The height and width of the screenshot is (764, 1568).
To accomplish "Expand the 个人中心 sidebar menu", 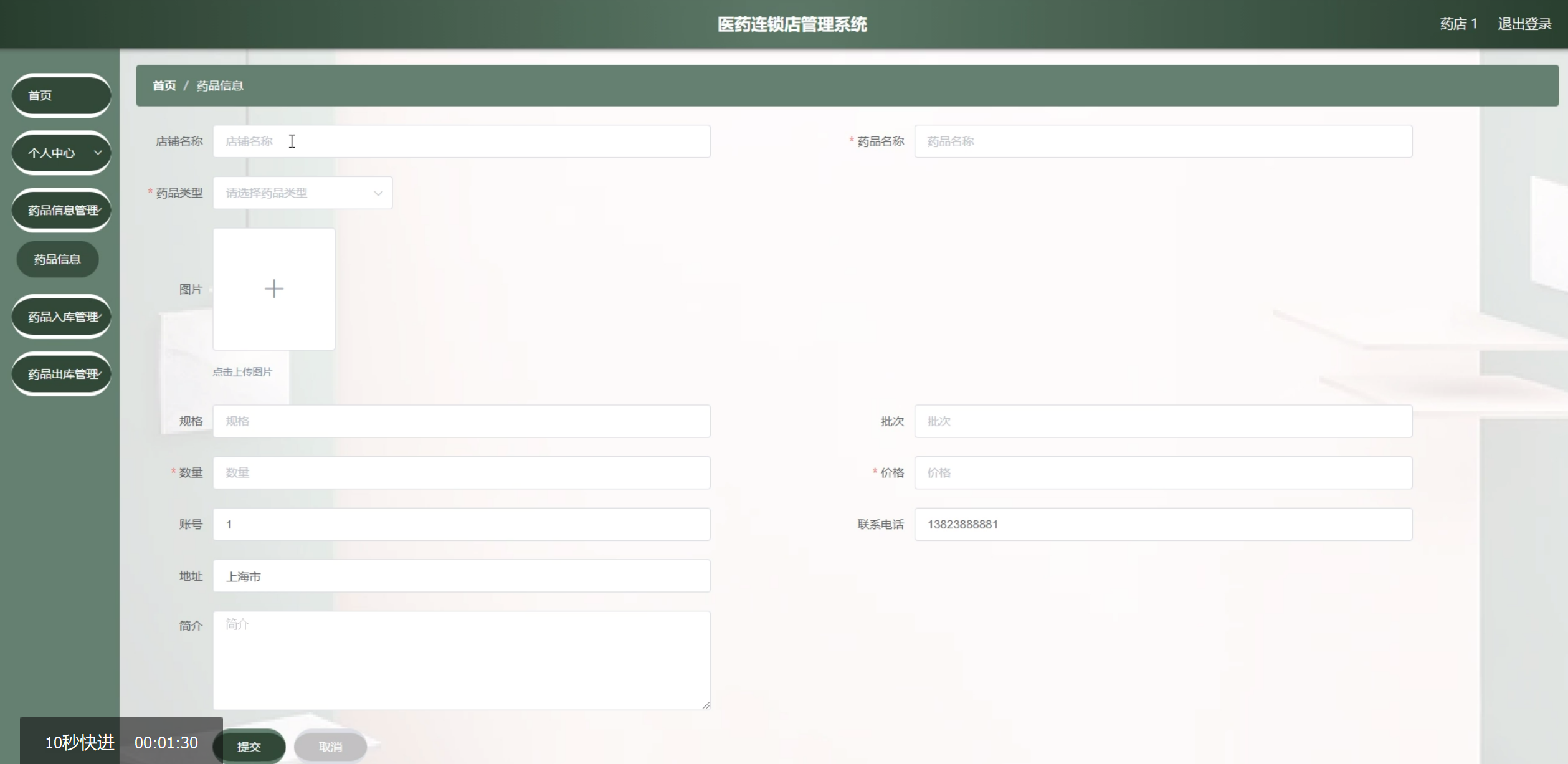I will pyautogui.click(x=61, y=153).
